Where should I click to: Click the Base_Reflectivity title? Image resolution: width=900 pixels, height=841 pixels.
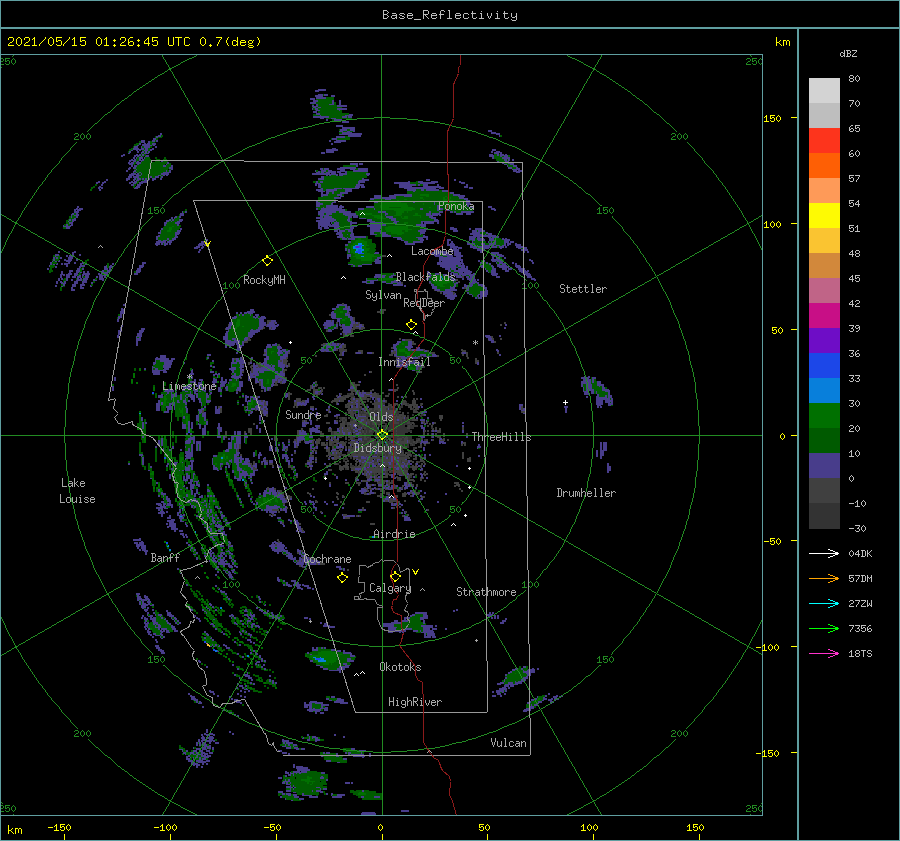coord(450,15)
